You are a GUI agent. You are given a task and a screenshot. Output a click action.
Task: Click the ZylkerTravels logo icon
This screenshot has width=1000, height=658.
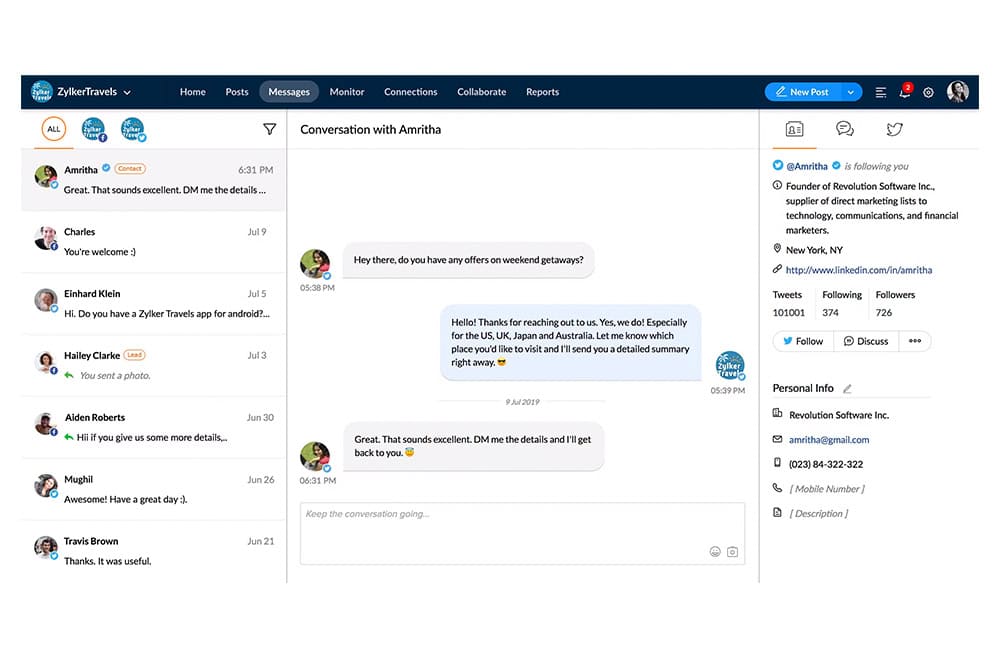pyautogui.click(x=42, y=92)
